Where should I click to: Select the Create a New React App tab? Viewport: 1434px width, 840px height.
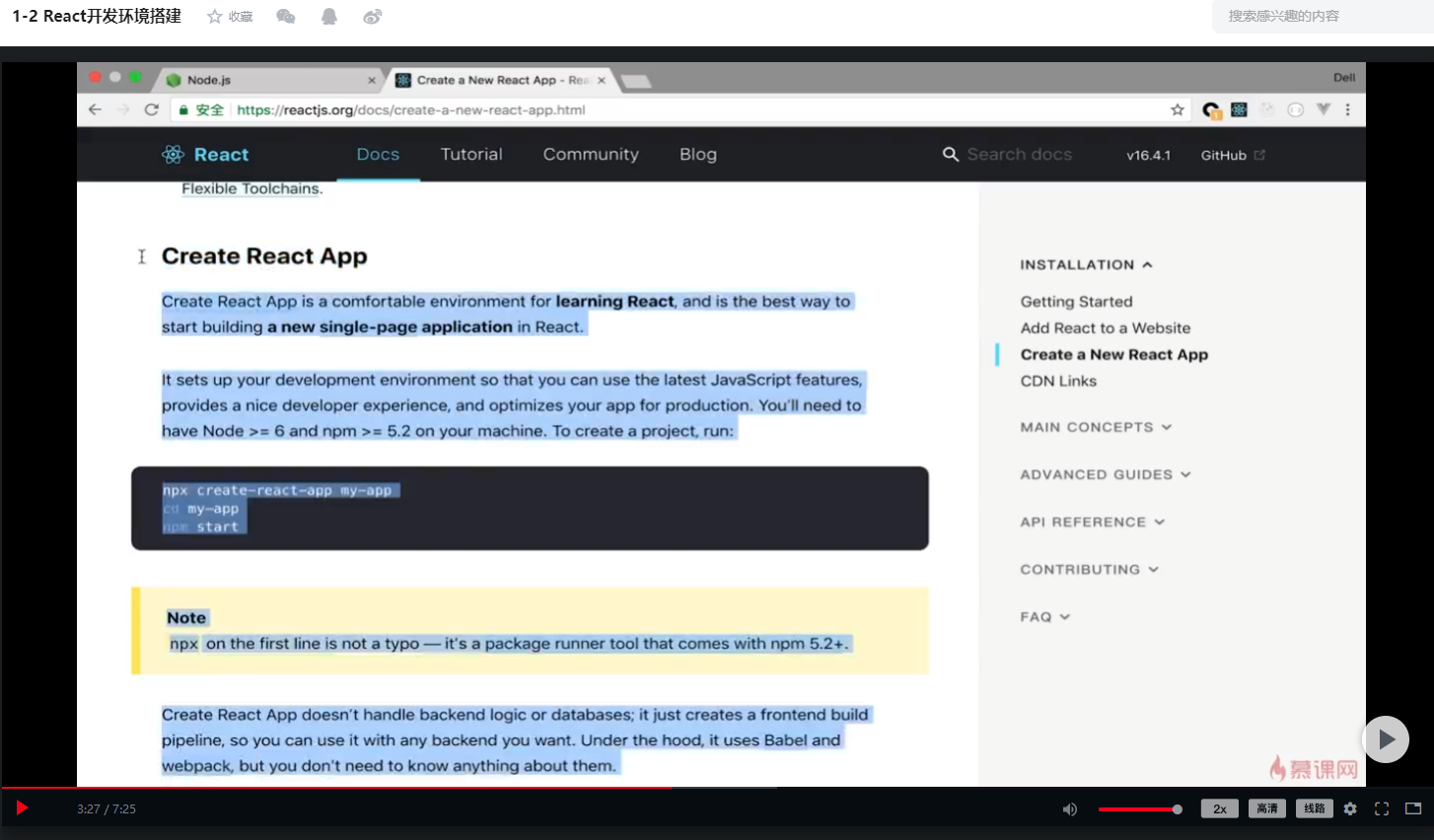501,80
